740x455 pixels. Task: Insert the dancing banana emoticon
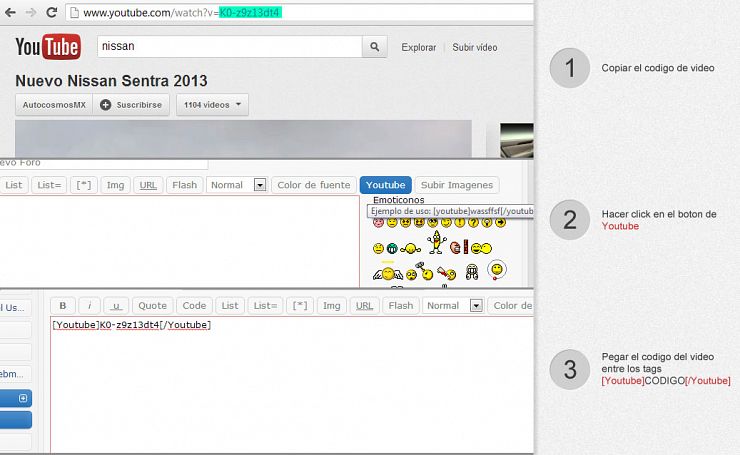(437, 242)
